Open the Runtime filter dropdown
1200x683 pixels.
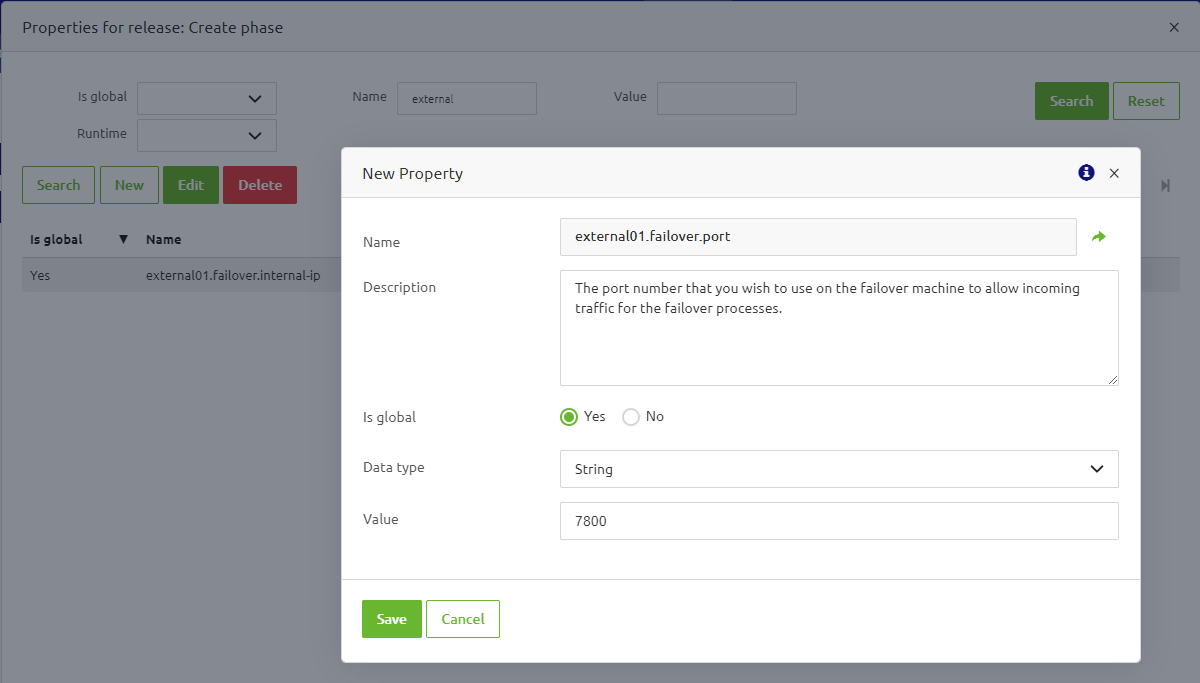pos(206,133)
